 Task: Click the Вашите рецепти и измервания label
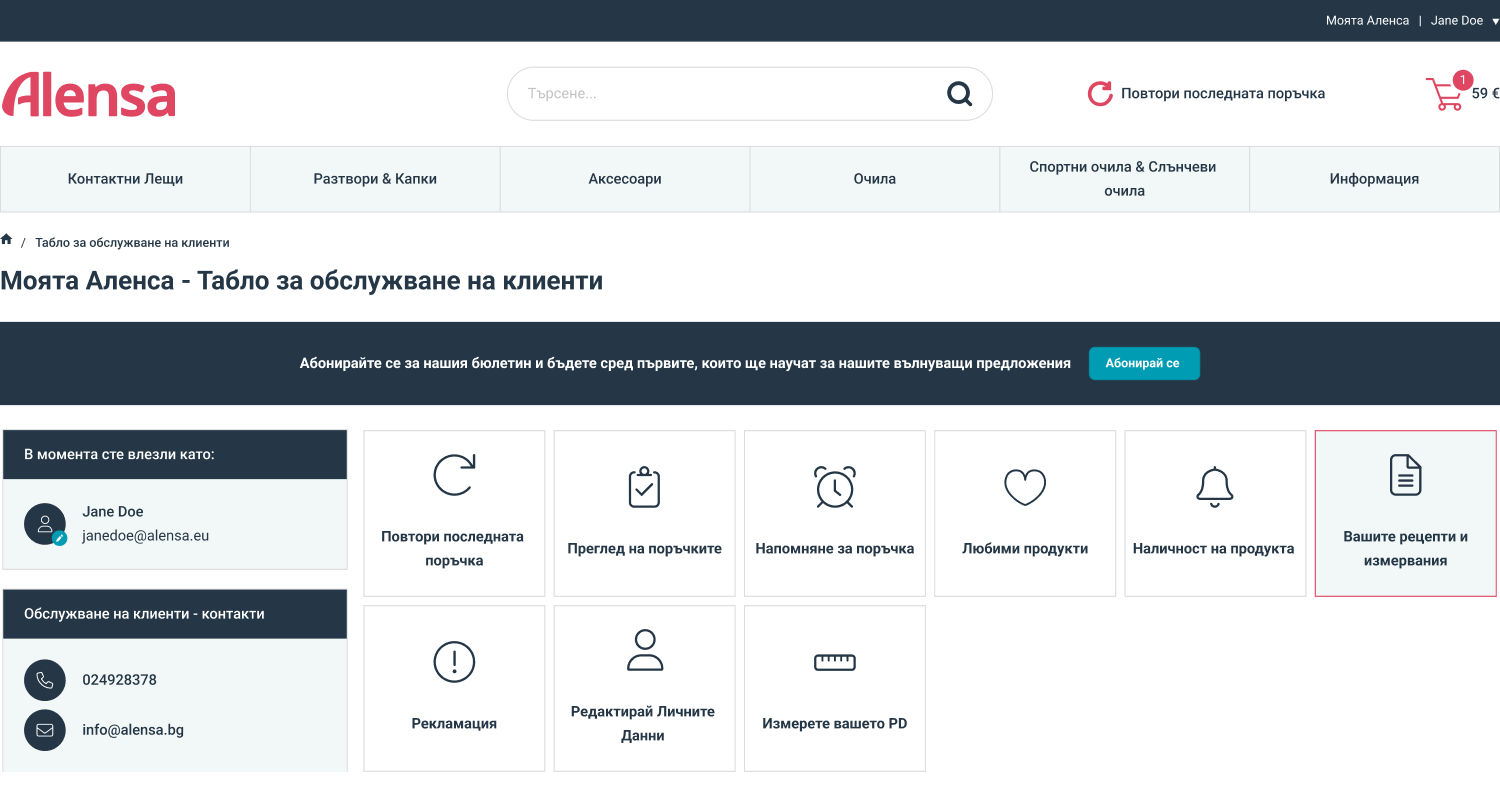[x=1406, y=548]
